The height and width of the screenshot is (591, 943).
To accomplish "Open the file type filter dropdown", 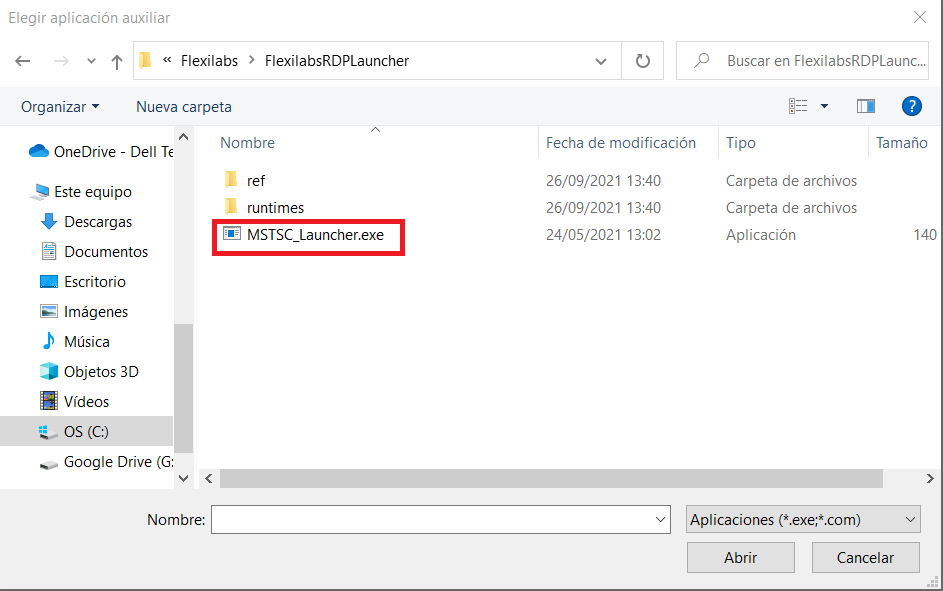I will tap(803, 520).
